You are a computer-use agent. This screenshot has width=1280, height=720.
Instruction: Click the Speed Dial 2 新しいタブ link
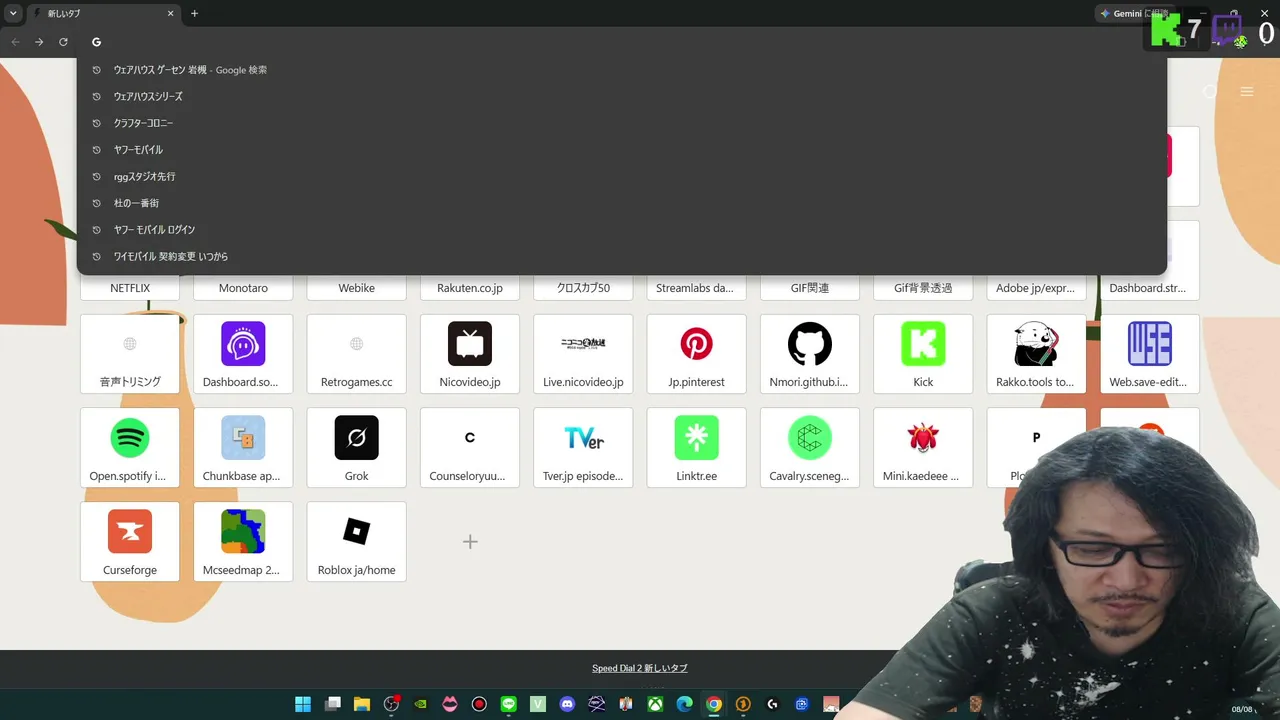(x=640, y=668)
